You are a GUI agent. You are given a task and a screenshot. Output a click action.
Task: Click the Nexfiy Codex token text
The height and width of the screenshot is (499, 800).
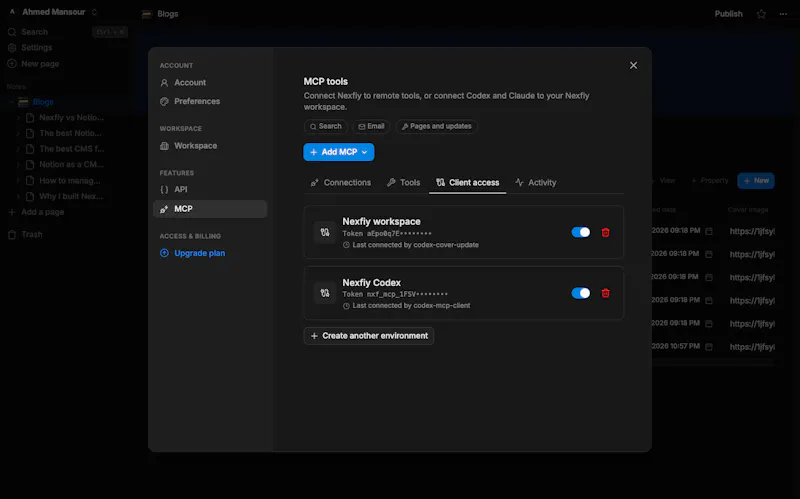pyautogui.click(x=395, y=294)
